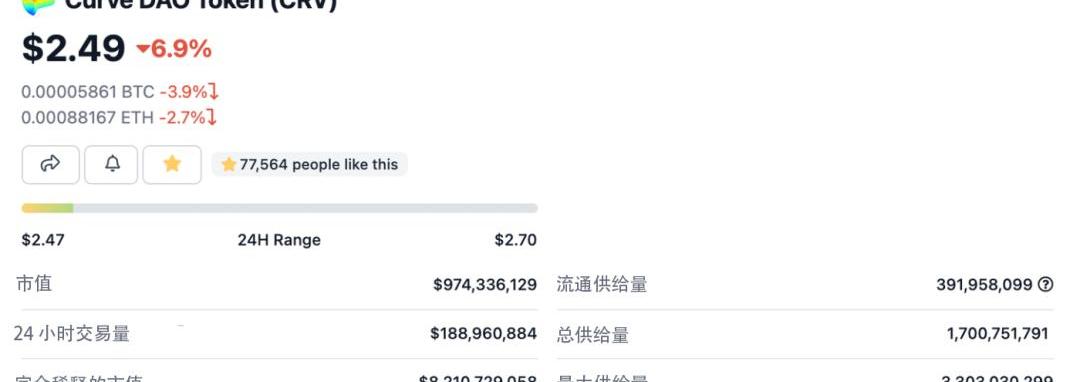The image size is (1080, 382).
Task: Click the BTC price change arrow
Action: tap(214, 92)
